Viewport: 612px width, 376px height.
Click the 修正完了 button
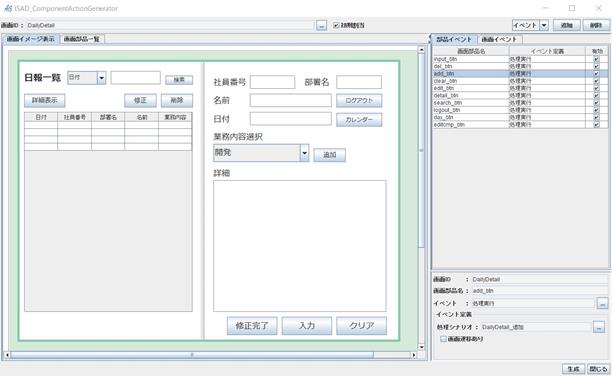tap(252, 326)
